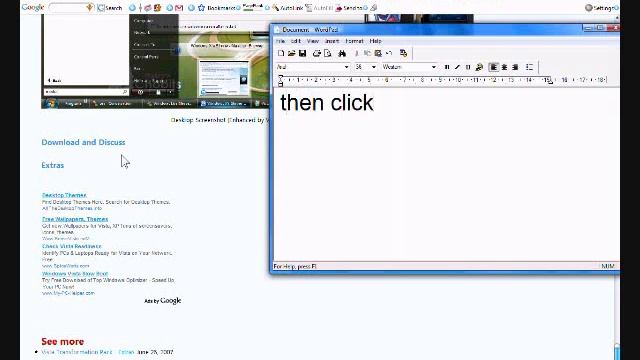The width and height of the screenshot is (640, 360).
Task: Toggle Bullets style in WordPad
Action: coord(529,67)
